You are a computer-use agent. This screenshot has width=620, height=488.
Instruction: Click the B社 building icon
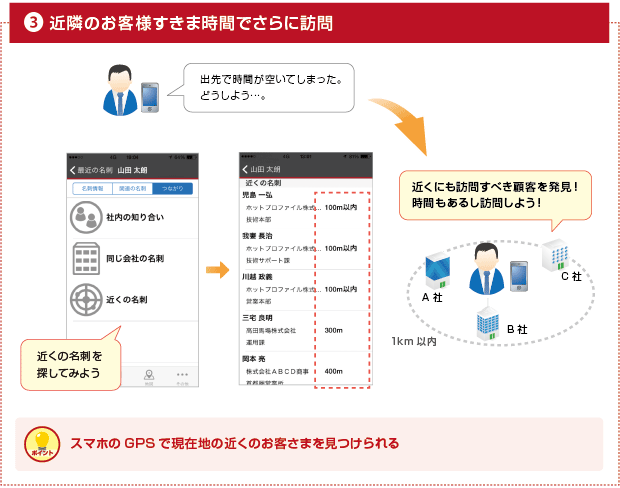[488, 325]
